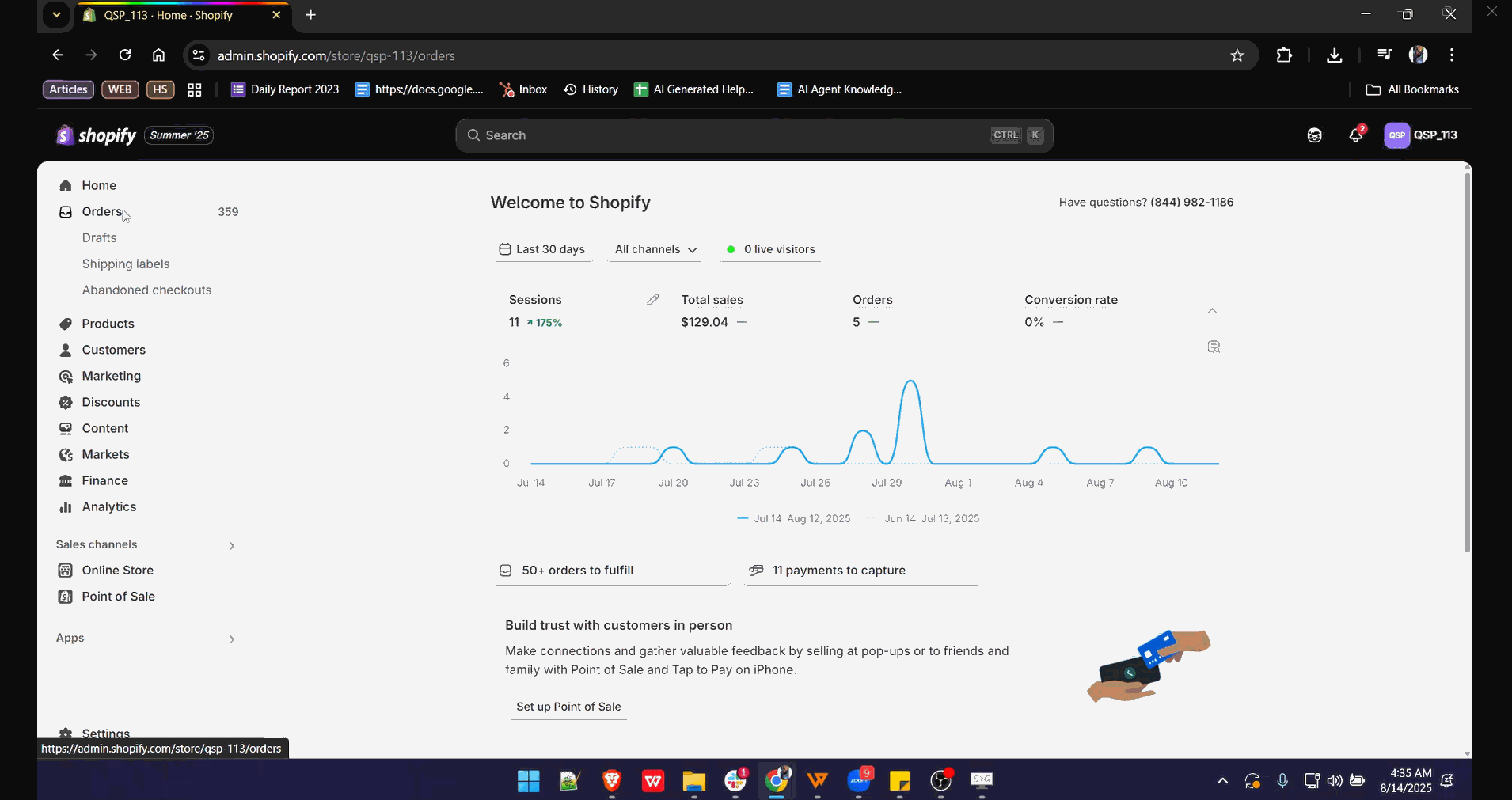Click the Set up Point of Sale button
Viewport: 1512px width, 800px height.
click(x=568, y=707)
